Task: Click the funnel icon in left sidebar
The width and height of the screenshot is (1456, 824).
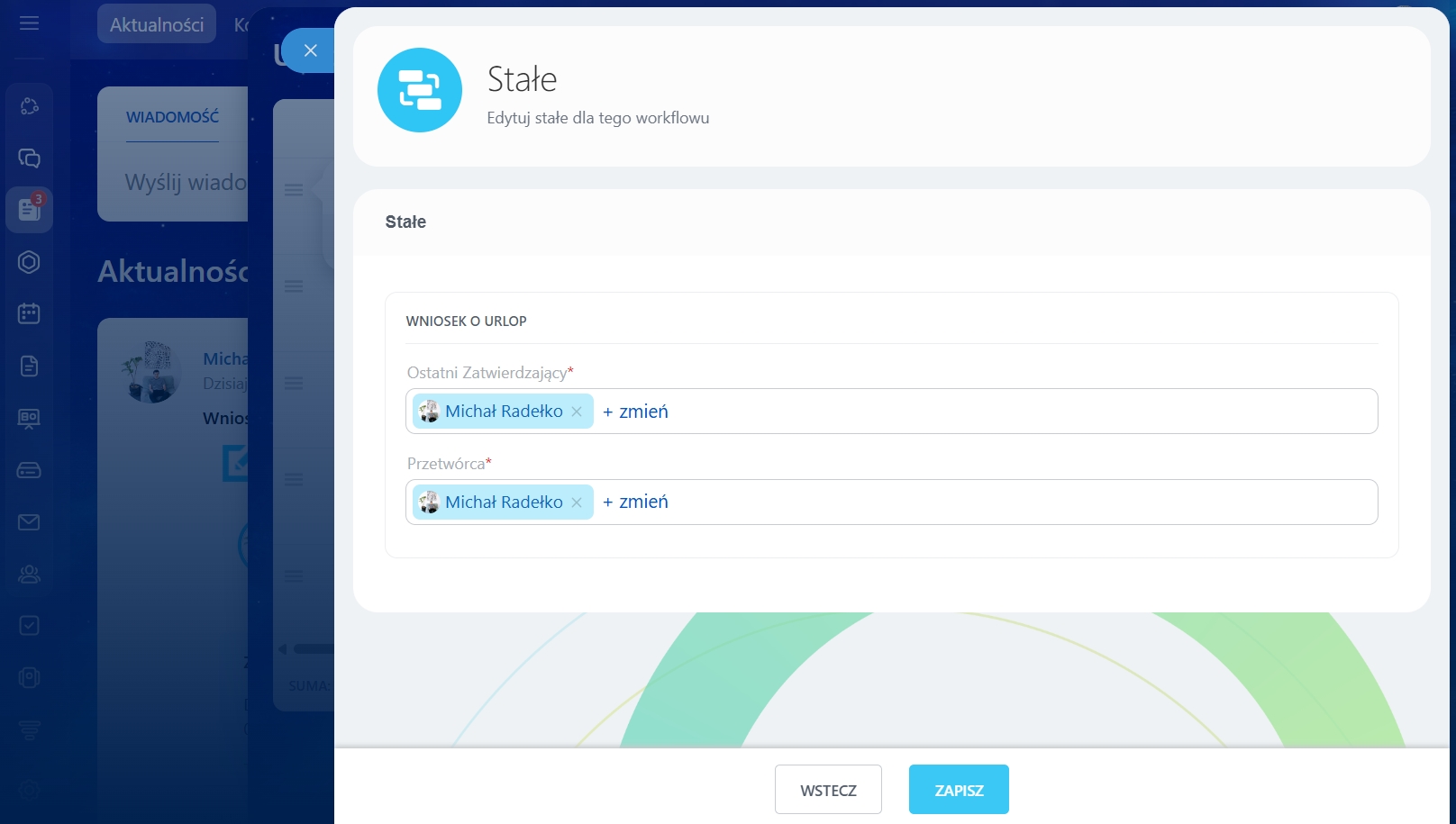Action: (29, 730)
